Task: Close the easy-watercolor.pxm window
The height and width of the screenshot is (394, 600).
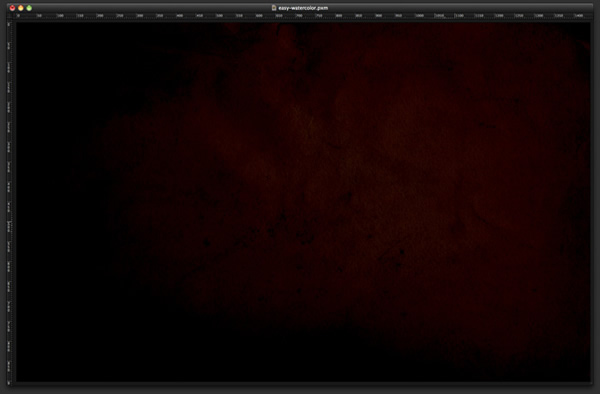Action: [12, 8]
